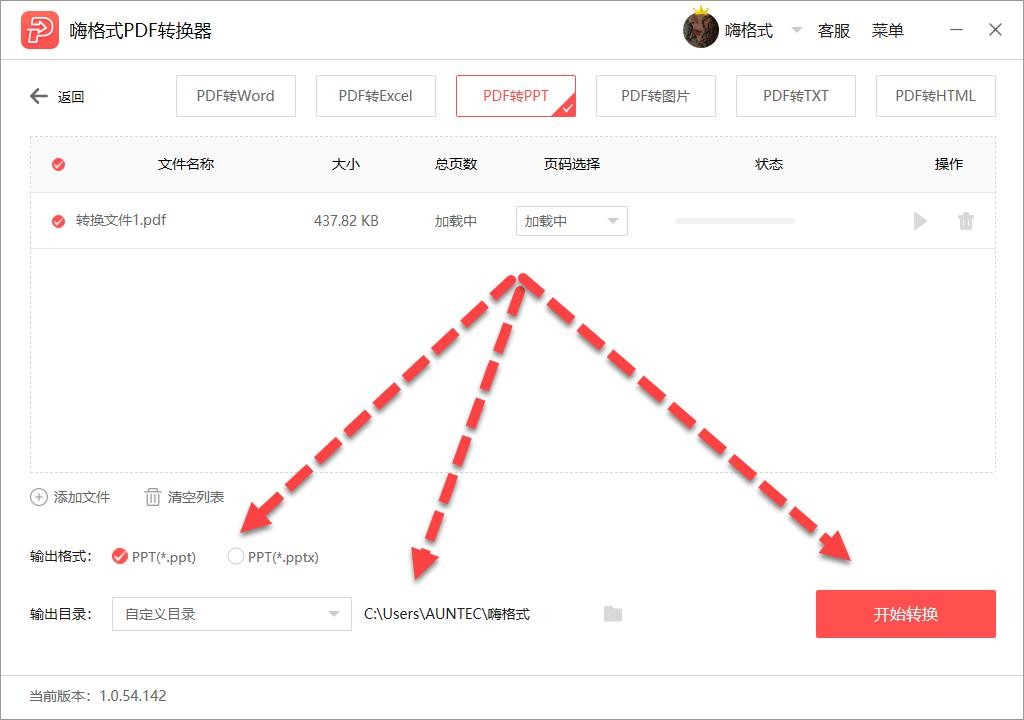Click the file size 437.82 KB
The height and width of the screenshot is (720, 1024).
click(346, 221)
